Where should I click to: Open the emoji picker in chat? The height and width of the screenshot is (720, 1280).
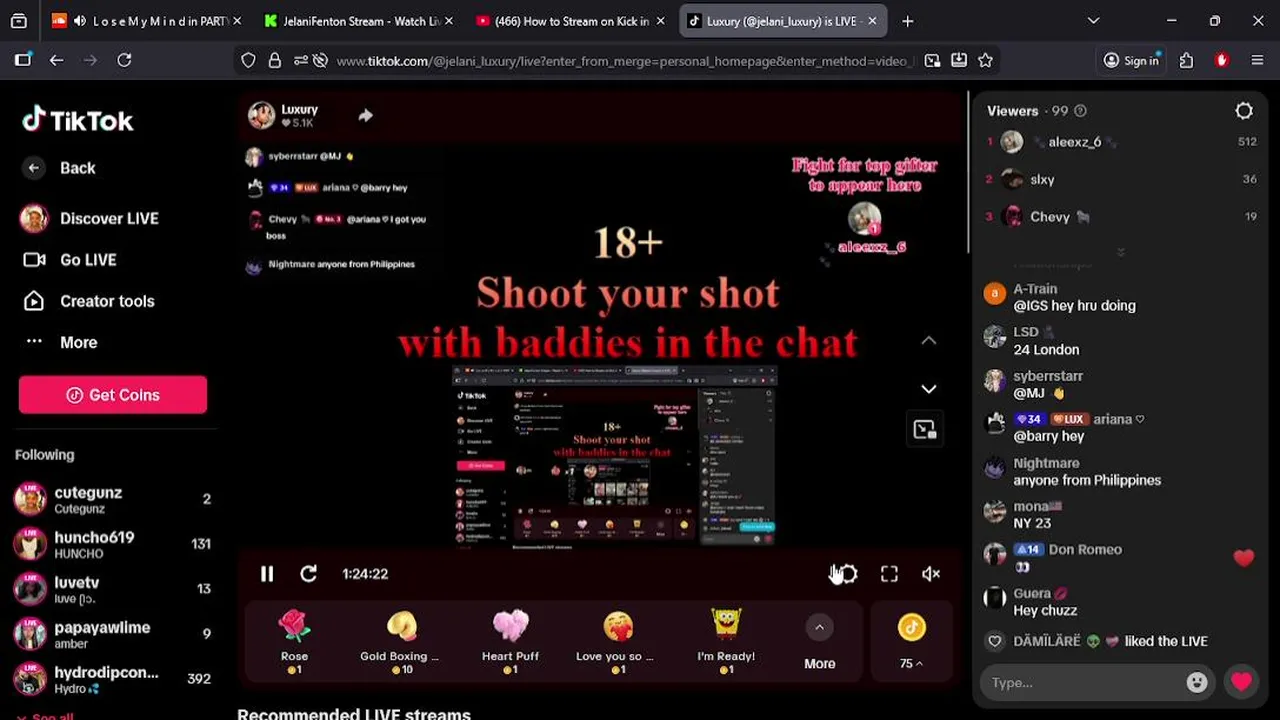[x=1196, y=683]
